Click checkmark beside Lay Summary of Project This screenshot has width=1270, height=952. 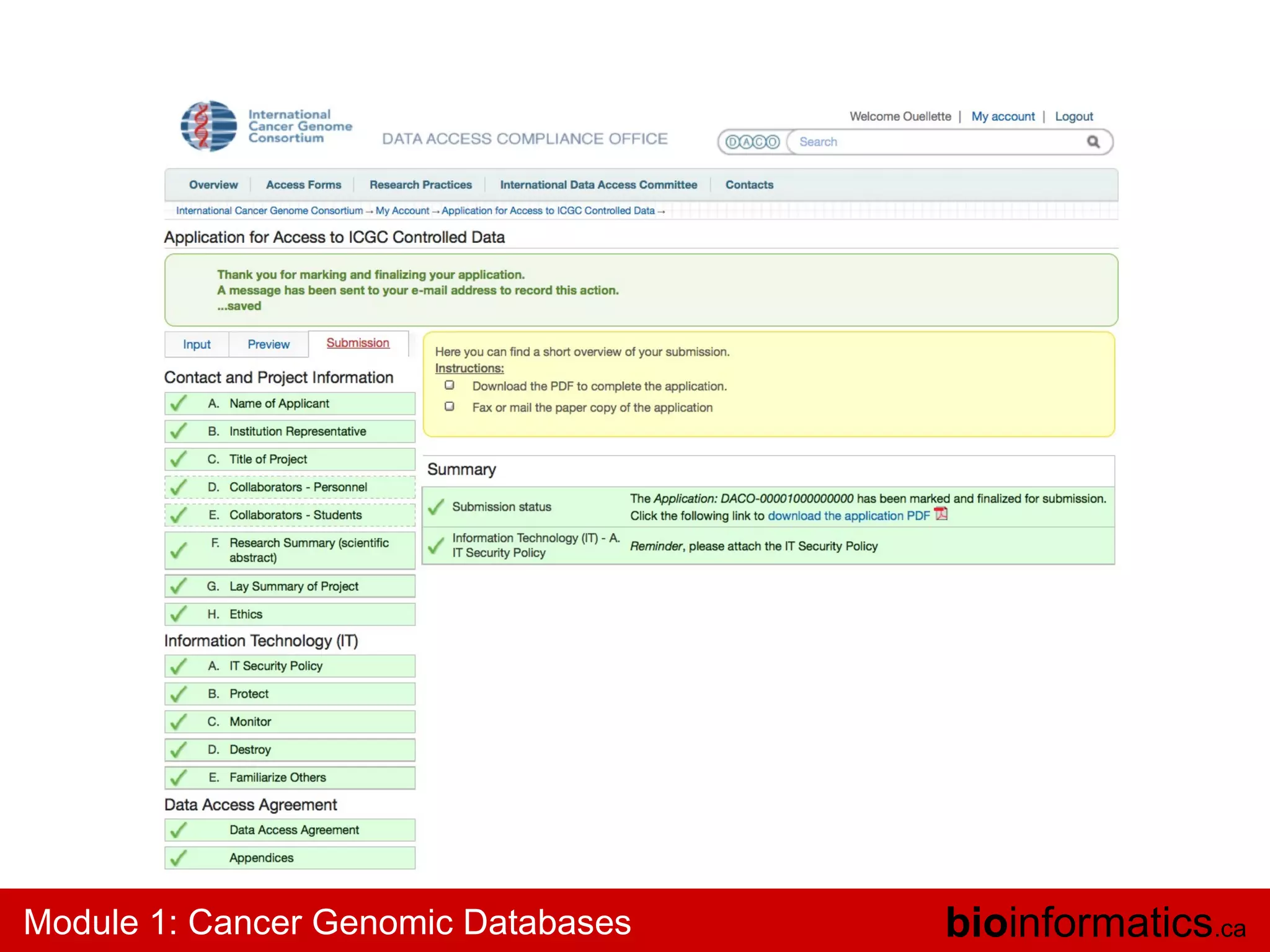[179, 586]
